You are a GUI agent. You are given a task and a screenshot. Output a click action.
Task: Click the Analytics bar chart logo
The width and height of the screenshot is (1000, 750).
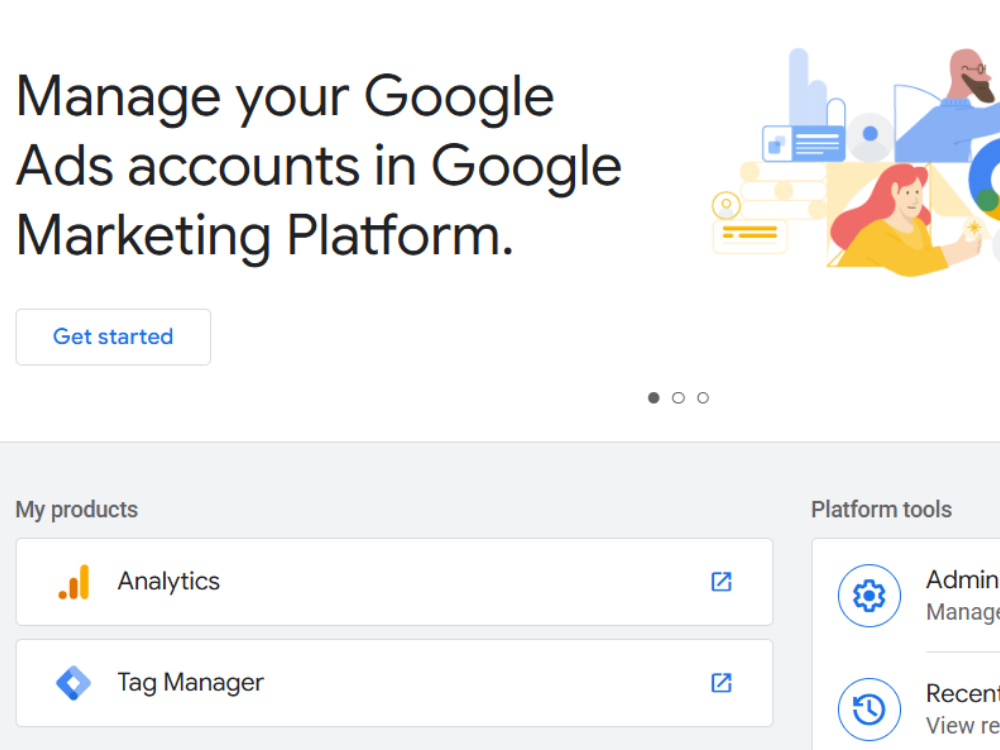coord(74,582)
